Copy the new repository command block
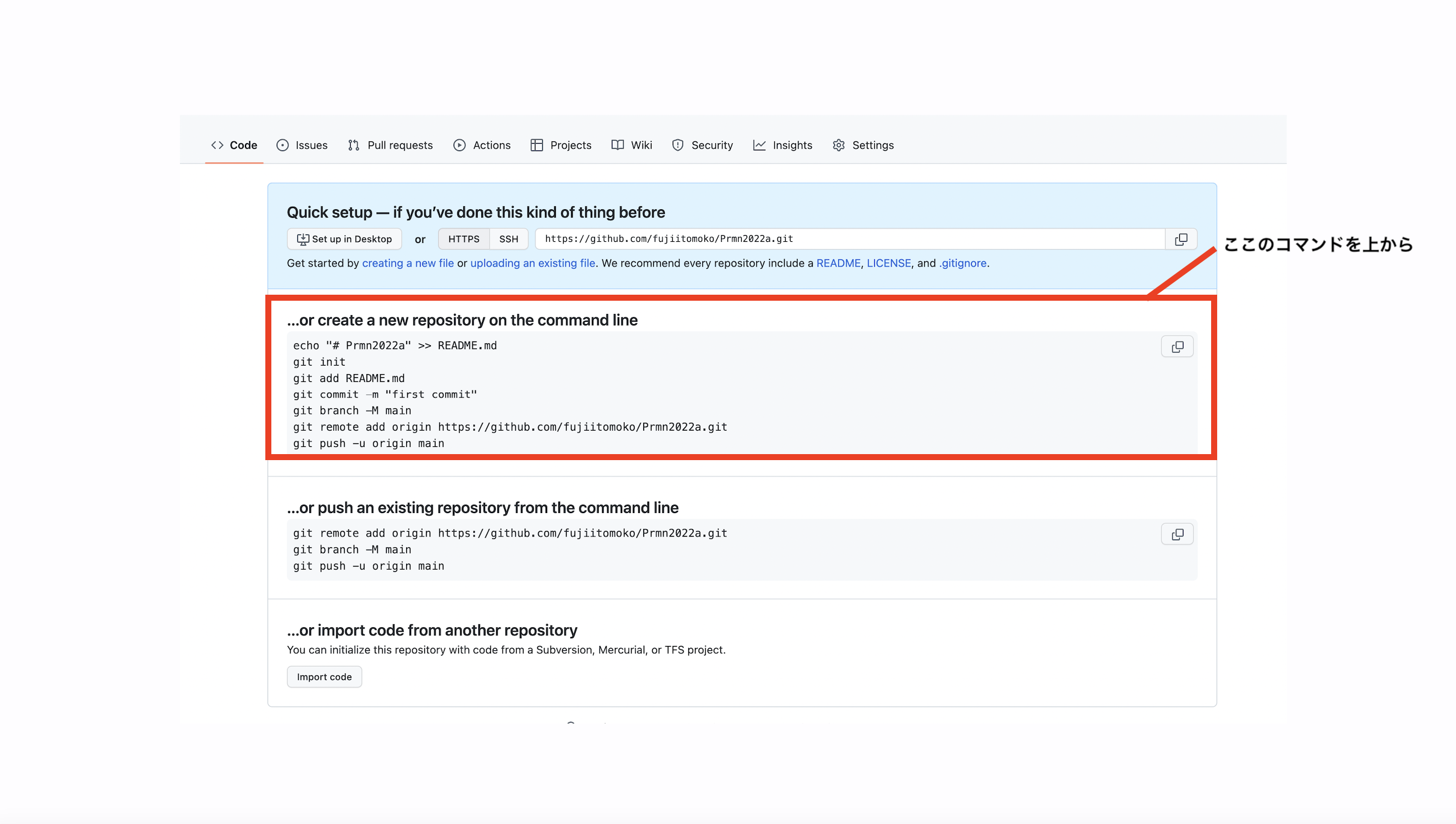1456x824 pixels. click(1177, 346)
